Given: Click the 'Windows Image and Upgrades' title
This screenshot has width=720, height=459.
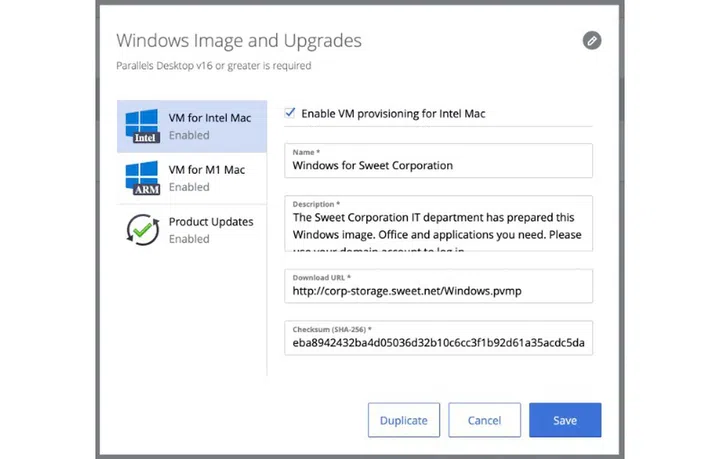Looking at the screenshot, I should tap(239, 41).
